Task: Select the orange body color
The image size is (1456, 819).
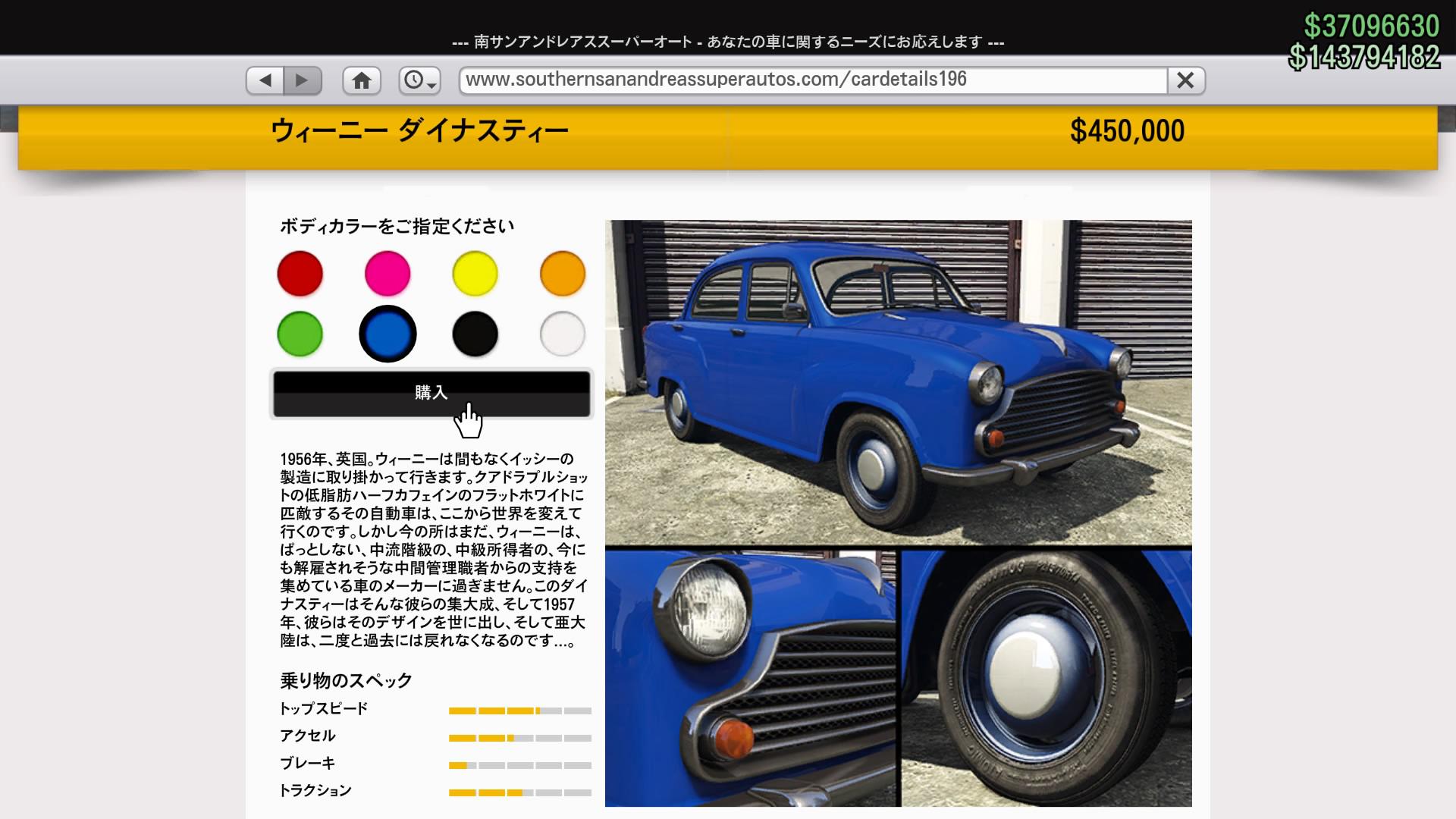Action: coord(563,273)
